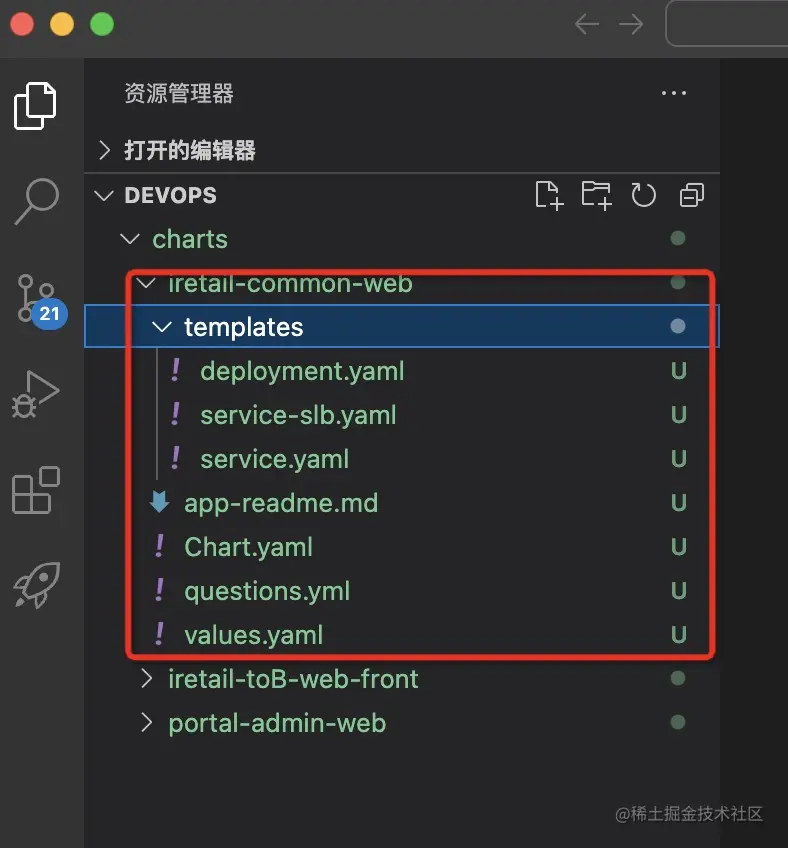Open questions.yml file
Viewport: 788px width, 848px height.
tap(402, 591)
